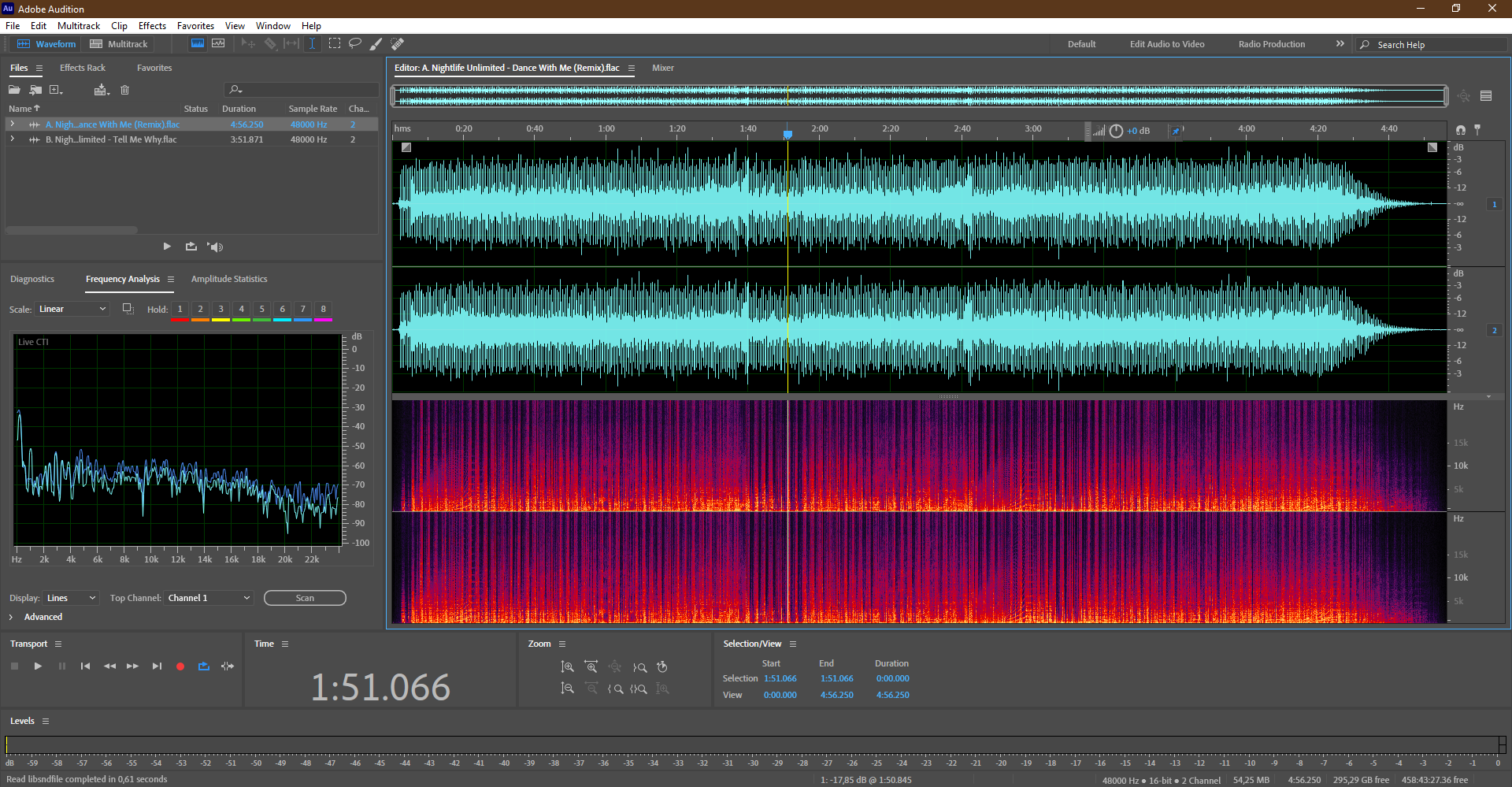This screenshot has height=787, width=1512.
Task: Toggle channel 2 enable button
Action: (1494, 330)
